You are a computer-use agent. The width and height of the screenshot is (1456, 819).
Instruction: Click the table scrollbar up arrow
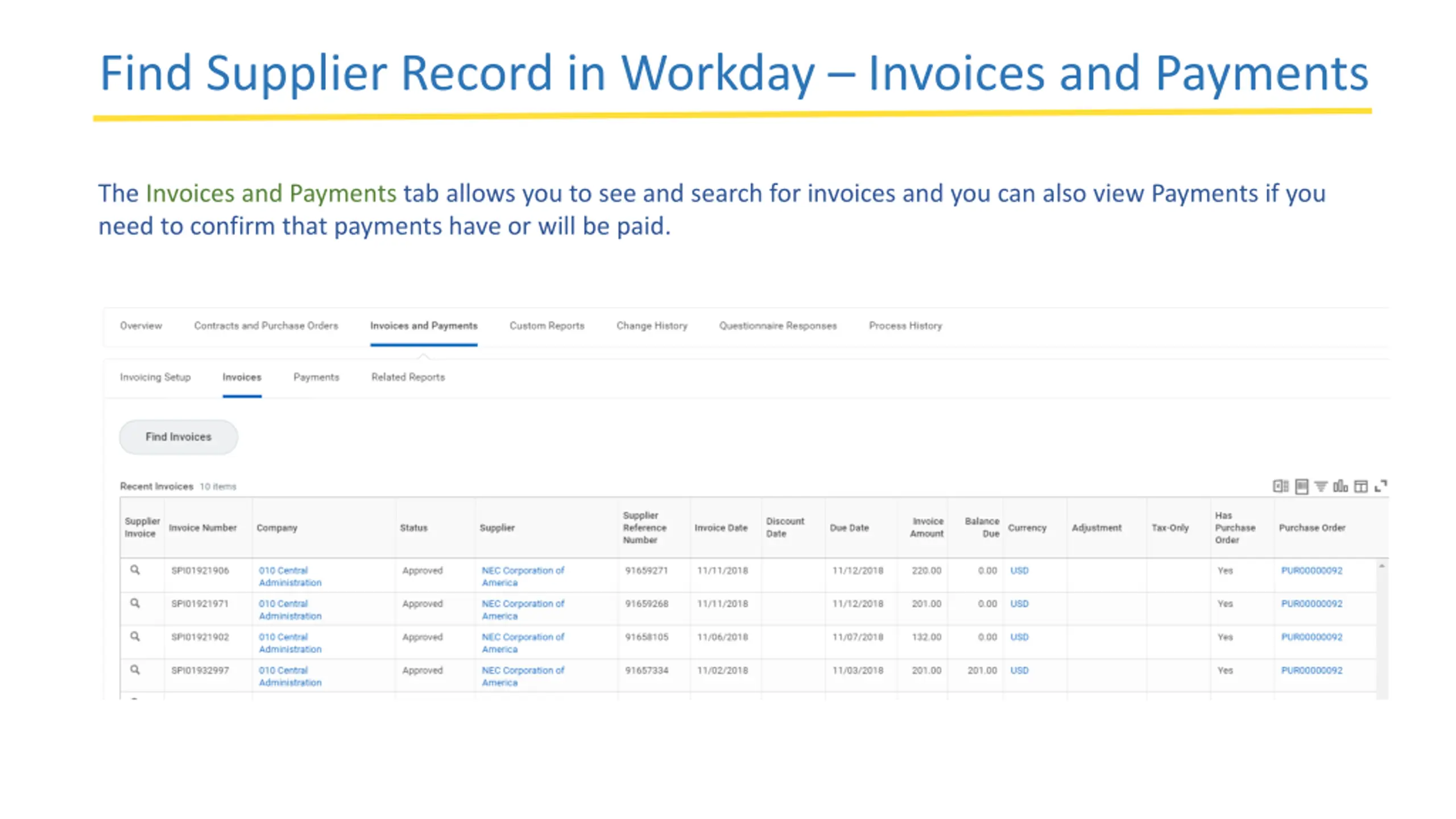1381,566
